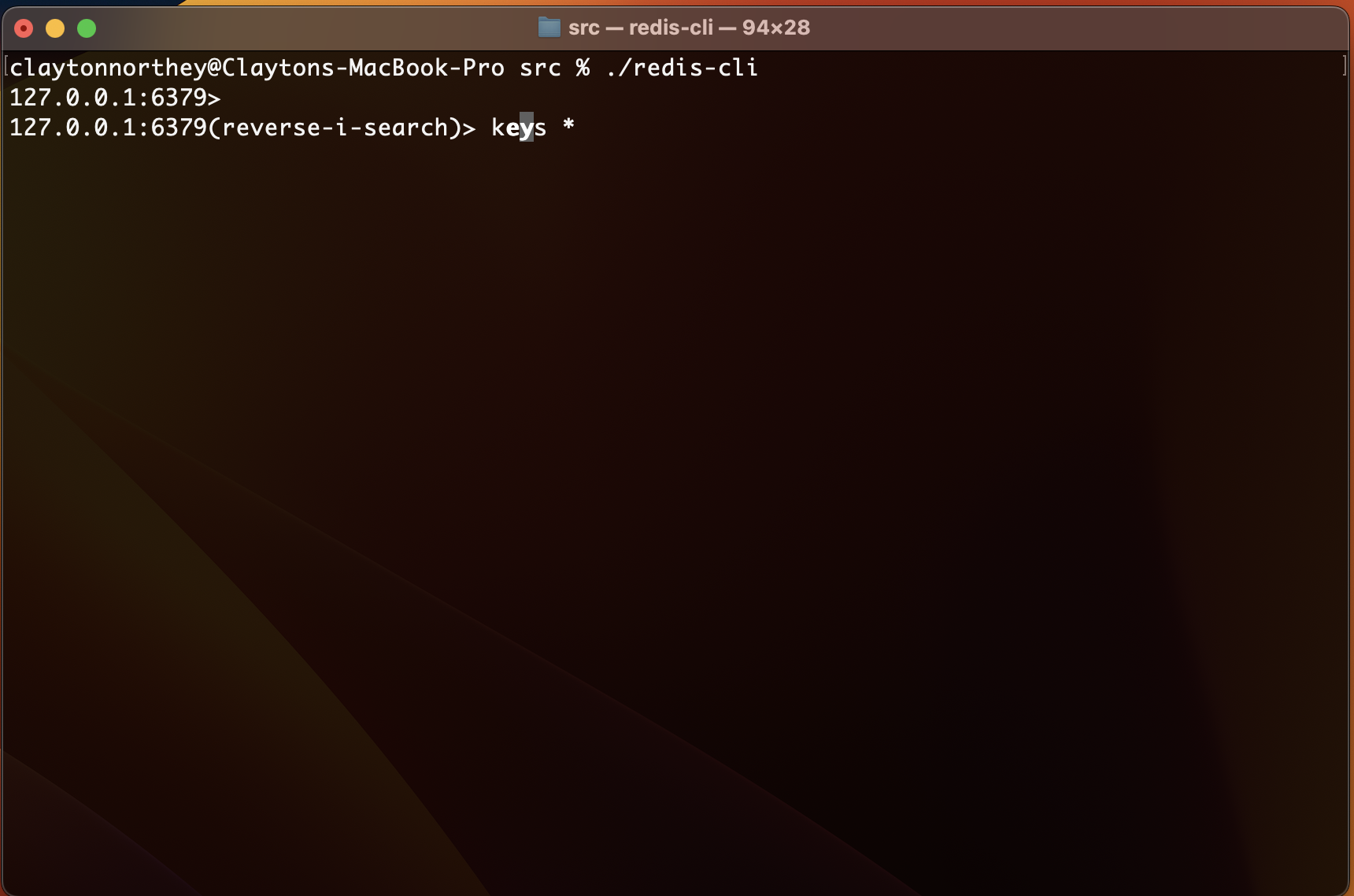Click the empty terminal background area
This screenshot has width=1354, height=896.
click(677, 472)
